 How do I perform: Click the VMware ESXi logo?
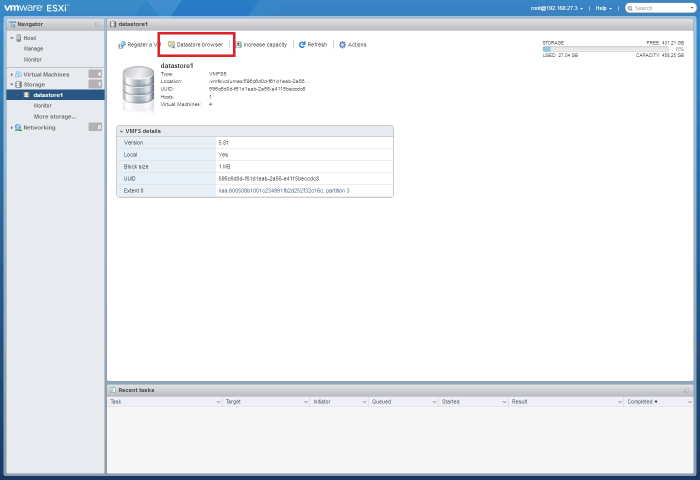[x=37, y=8]
